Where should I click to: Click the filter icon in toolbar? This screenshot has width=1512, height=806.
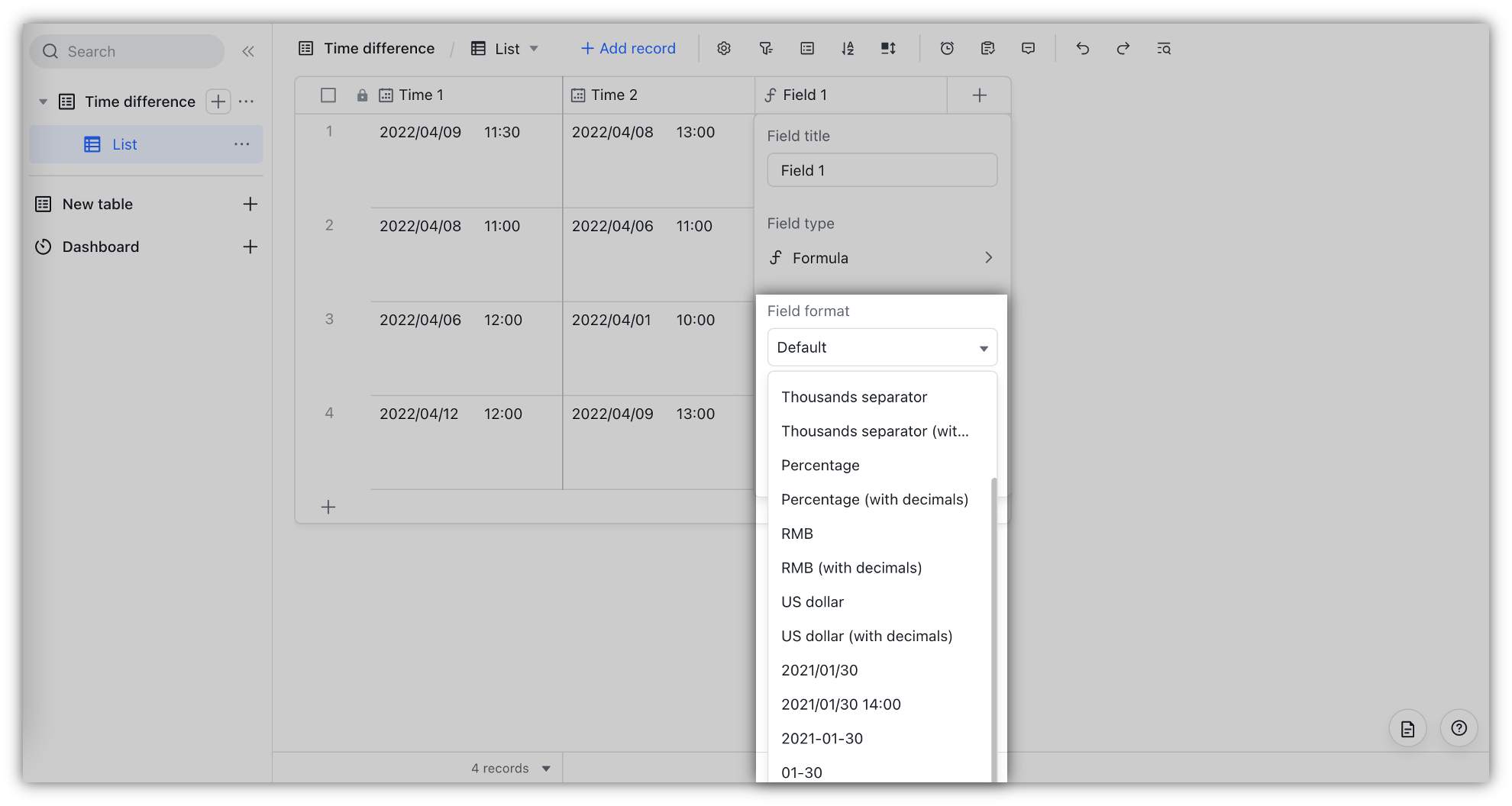(766, 49)
